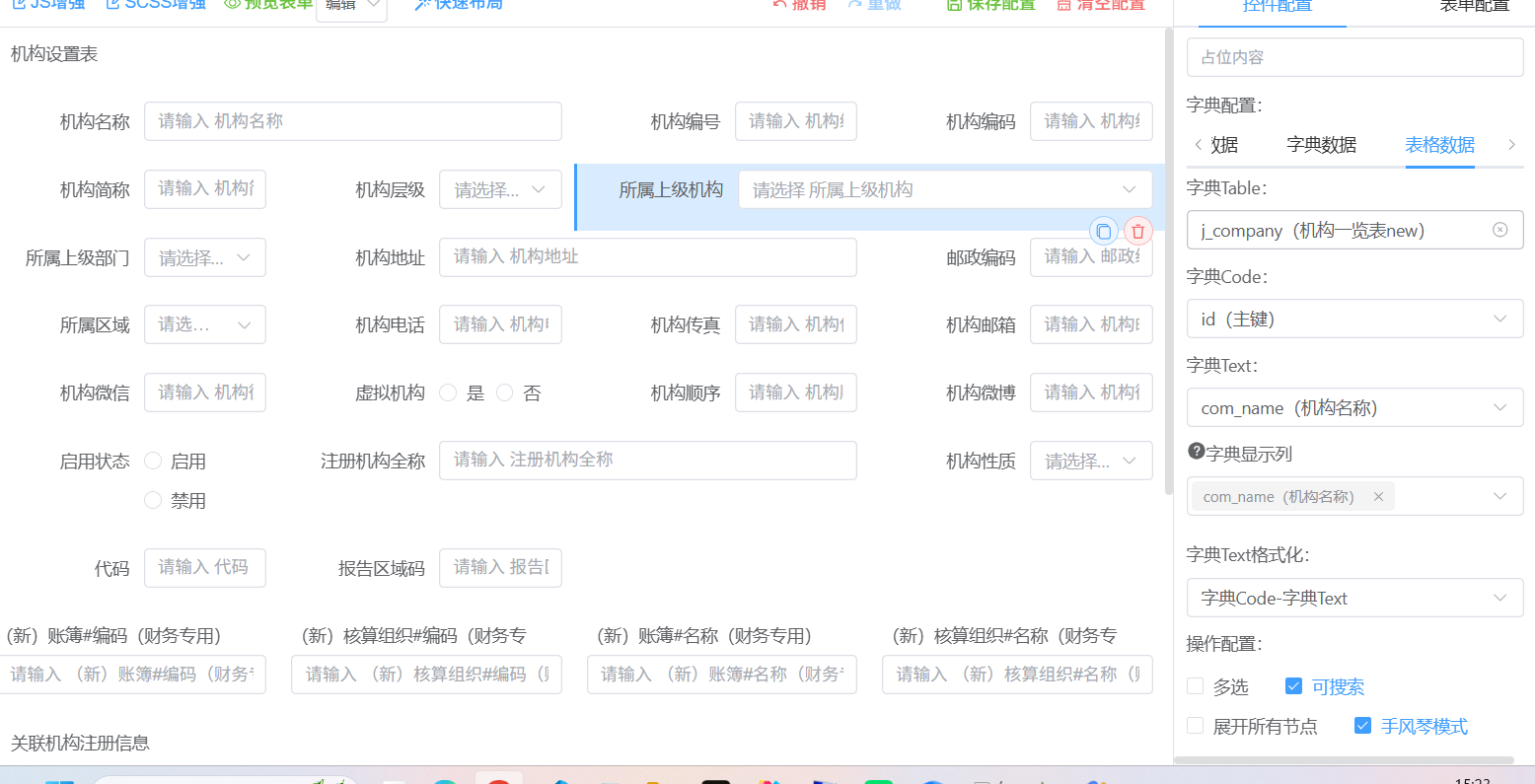Select 是 radio for 虚拟机构
Screen dimensions: 1535x784
click(x=448, y=393)
